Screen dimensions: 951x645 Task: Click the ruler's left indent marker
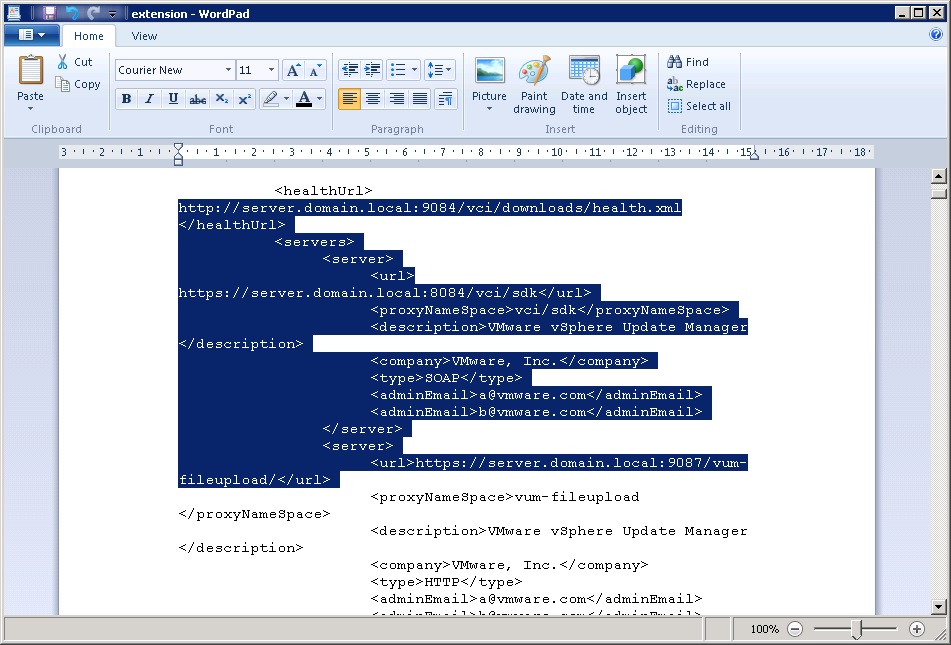point(178,161)
